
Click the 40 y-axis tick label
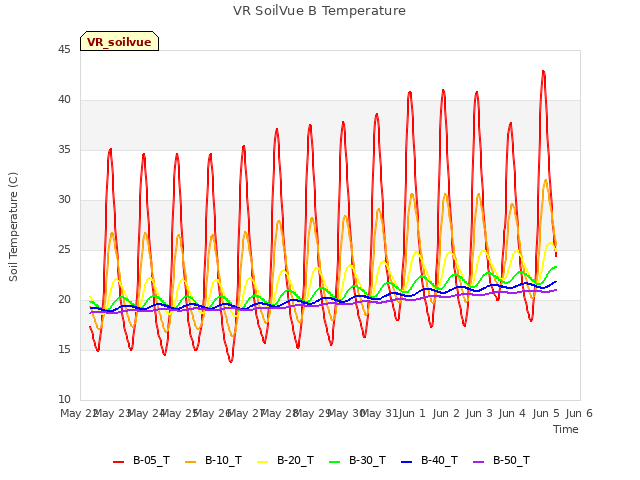pyautogui.click(x=64, y=100)
